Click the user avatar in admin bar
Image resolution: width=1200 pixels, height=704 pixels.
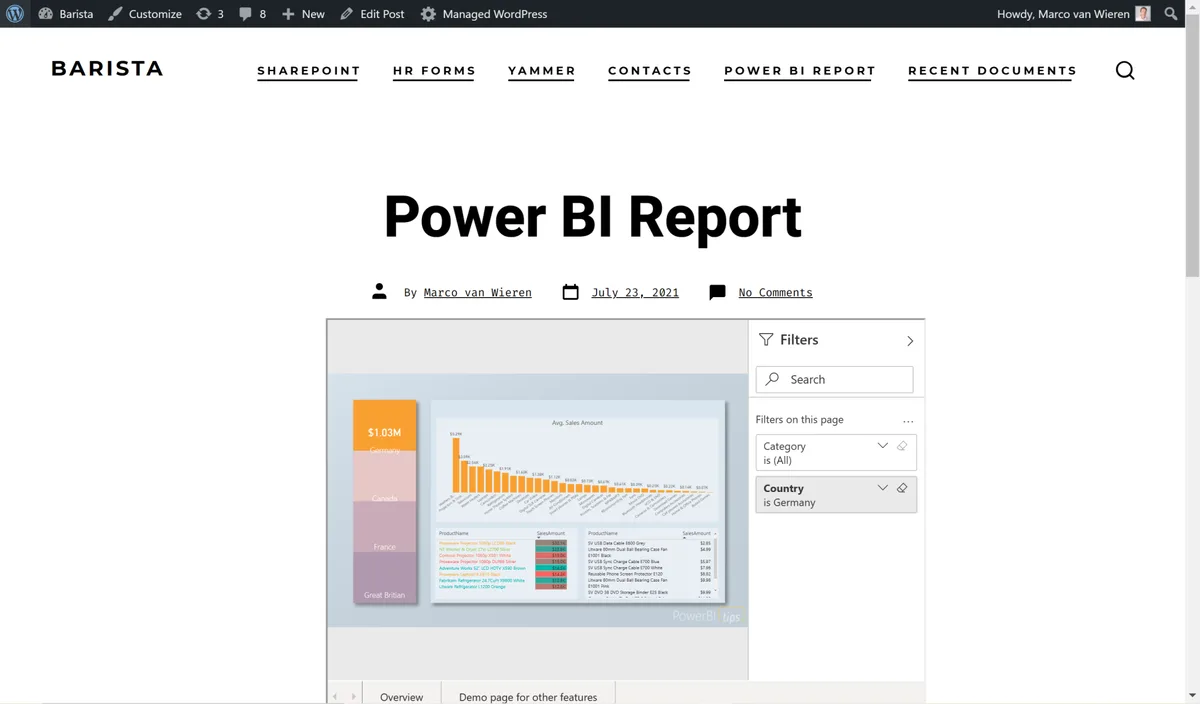point(1143,14)
